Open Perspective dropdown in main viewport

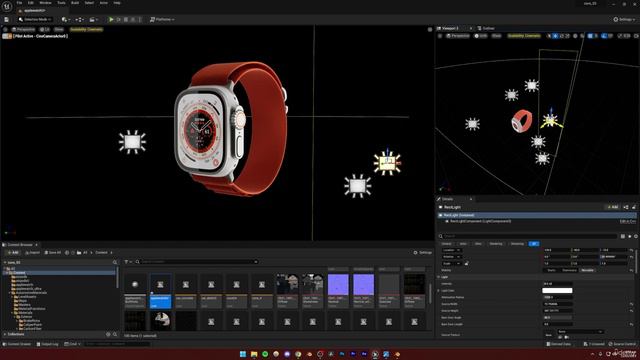coord(23,29)
